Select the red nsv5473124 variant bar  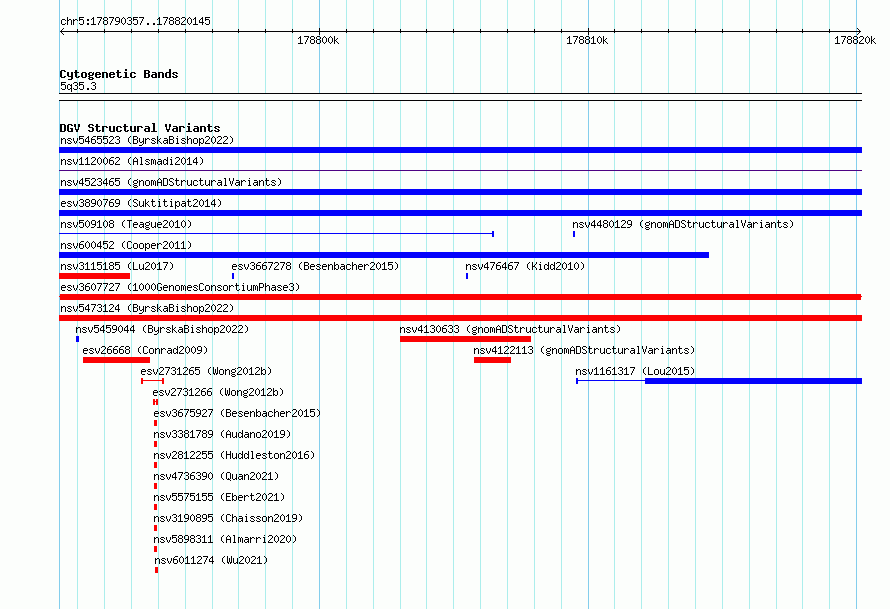[x=460, y=318]
